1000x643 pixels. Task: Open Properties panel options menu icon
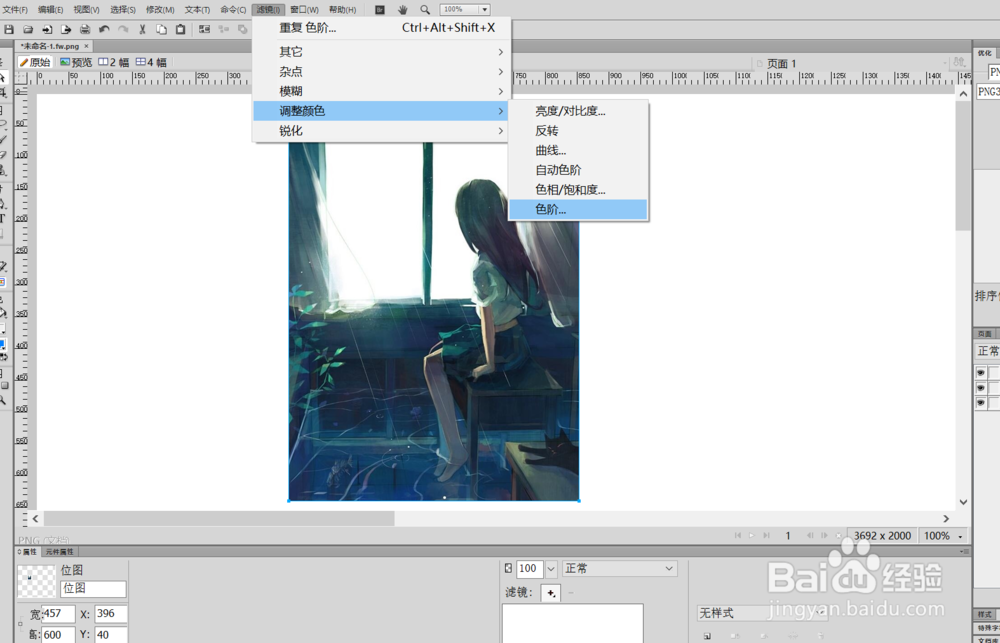click(x=964, y=551)
